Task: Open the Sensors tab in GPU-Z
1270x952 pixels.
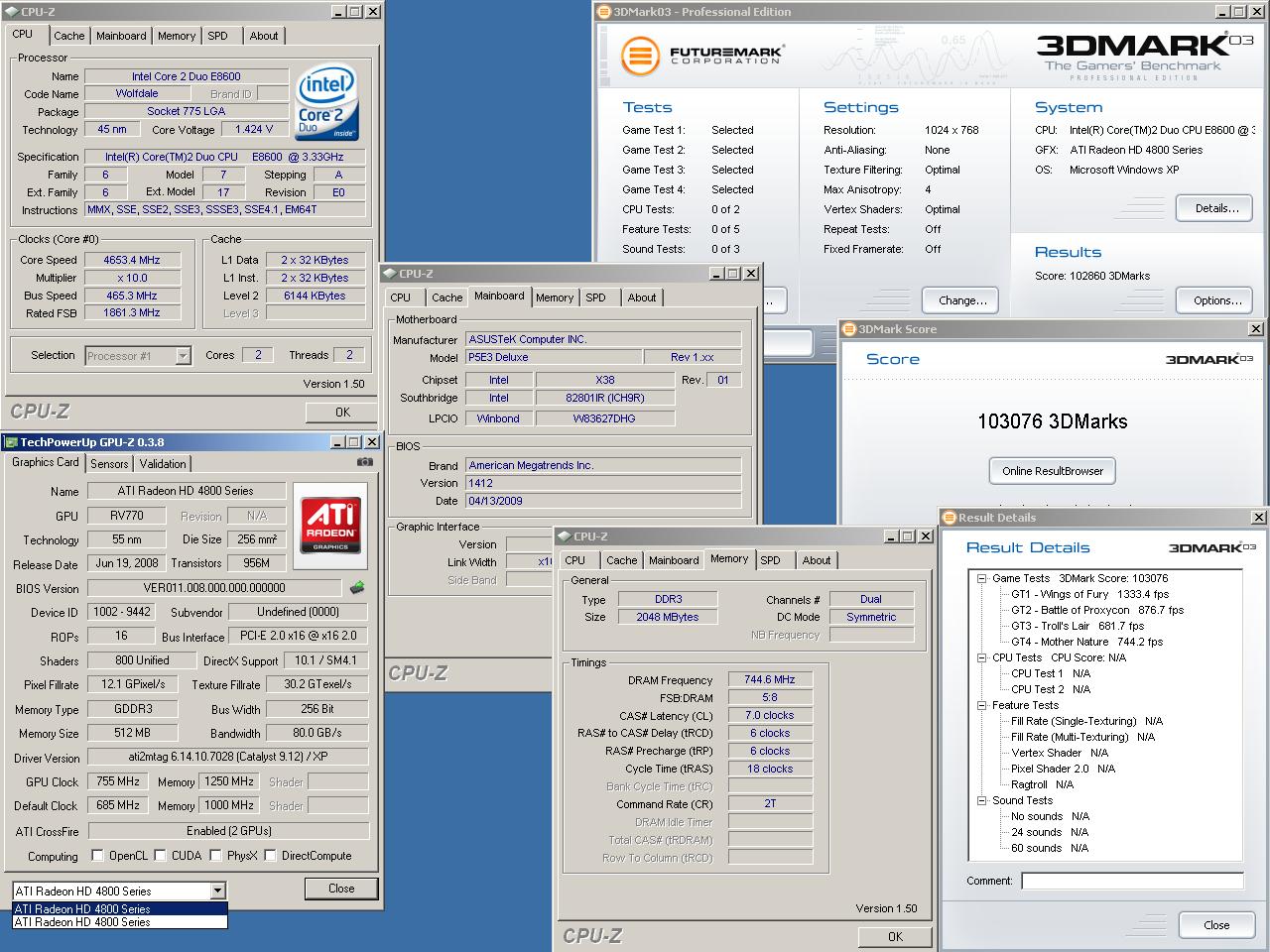Action: coord(109,464)
